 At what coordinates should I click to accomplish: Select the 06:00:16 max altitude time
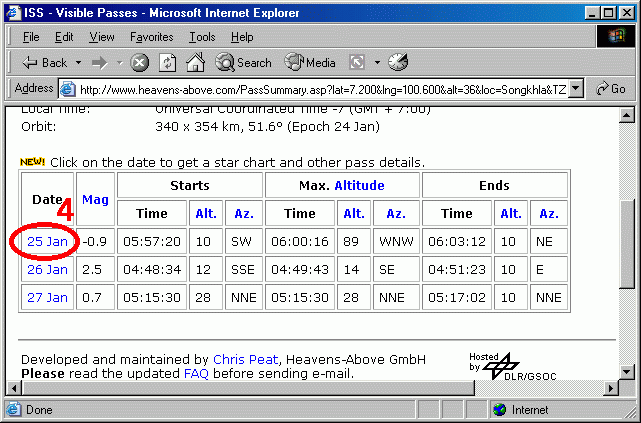pyautogui.click(x=300, y=242)
